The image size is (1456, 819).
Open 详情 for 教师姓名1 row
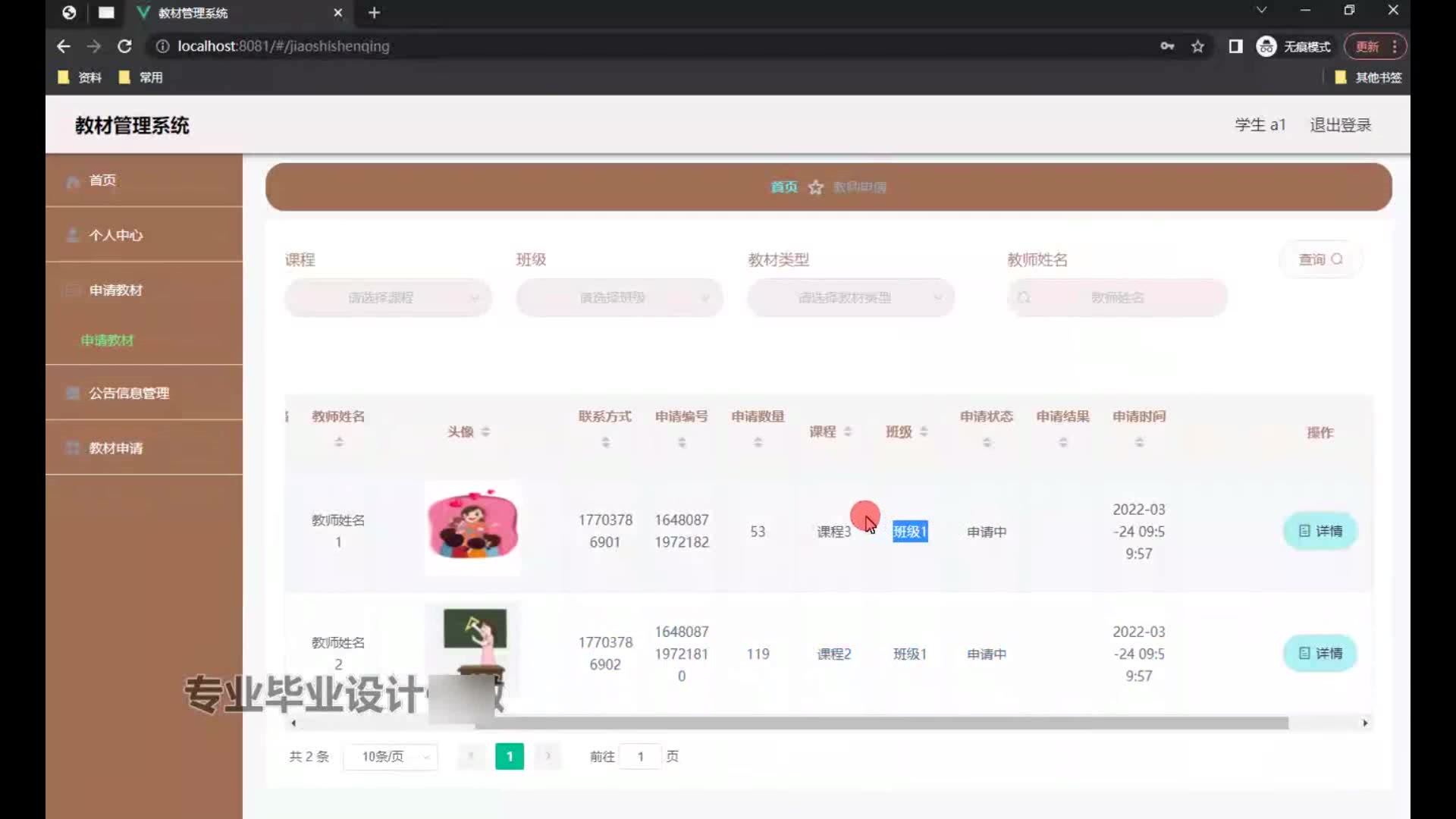[1319, 531]
